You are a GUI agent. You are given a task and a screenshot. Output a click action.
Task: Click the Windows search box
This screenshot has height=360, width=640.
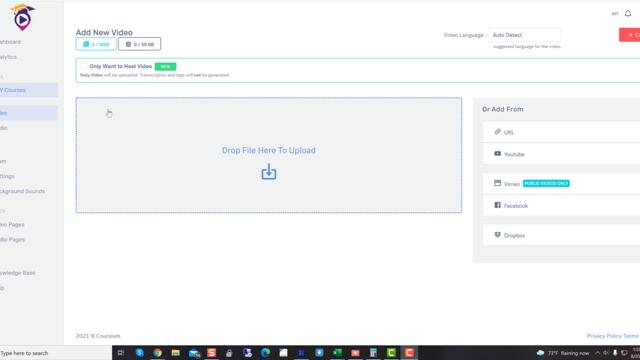56,353
